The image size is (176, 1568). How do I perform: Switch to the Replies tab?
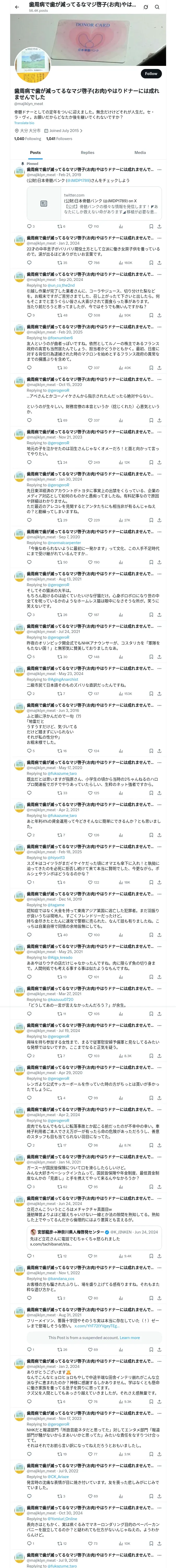point(87,153)
